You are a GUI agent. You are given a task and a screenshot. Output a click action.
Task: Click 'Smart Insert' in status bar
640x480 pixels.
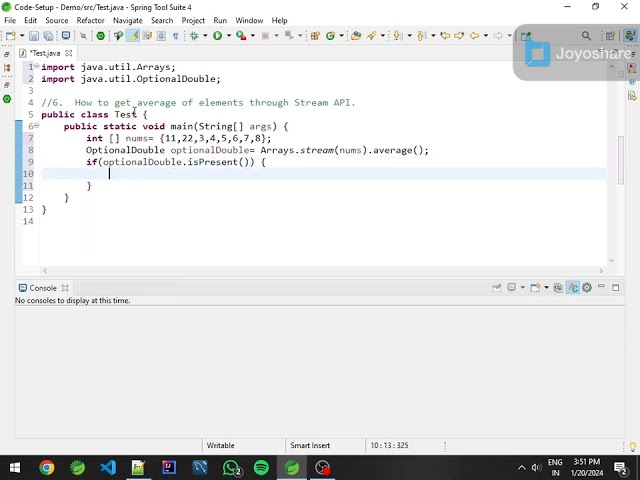pos(310,445)
